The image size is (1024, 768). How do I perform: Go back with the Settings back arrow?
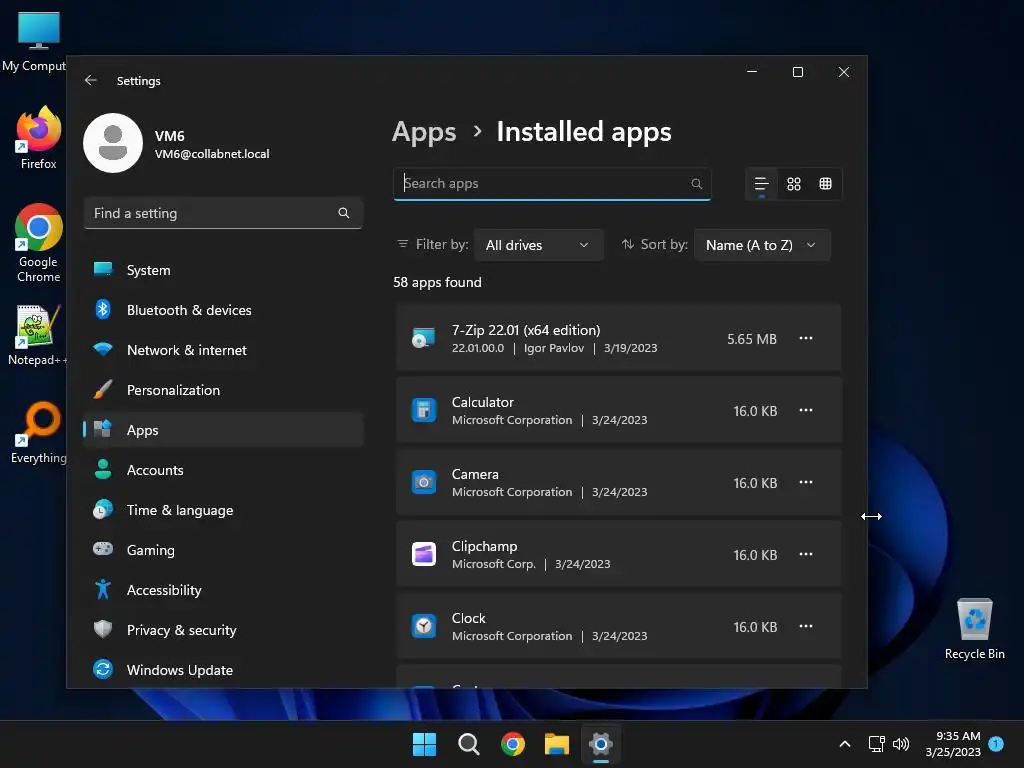[x=91, y=80]
